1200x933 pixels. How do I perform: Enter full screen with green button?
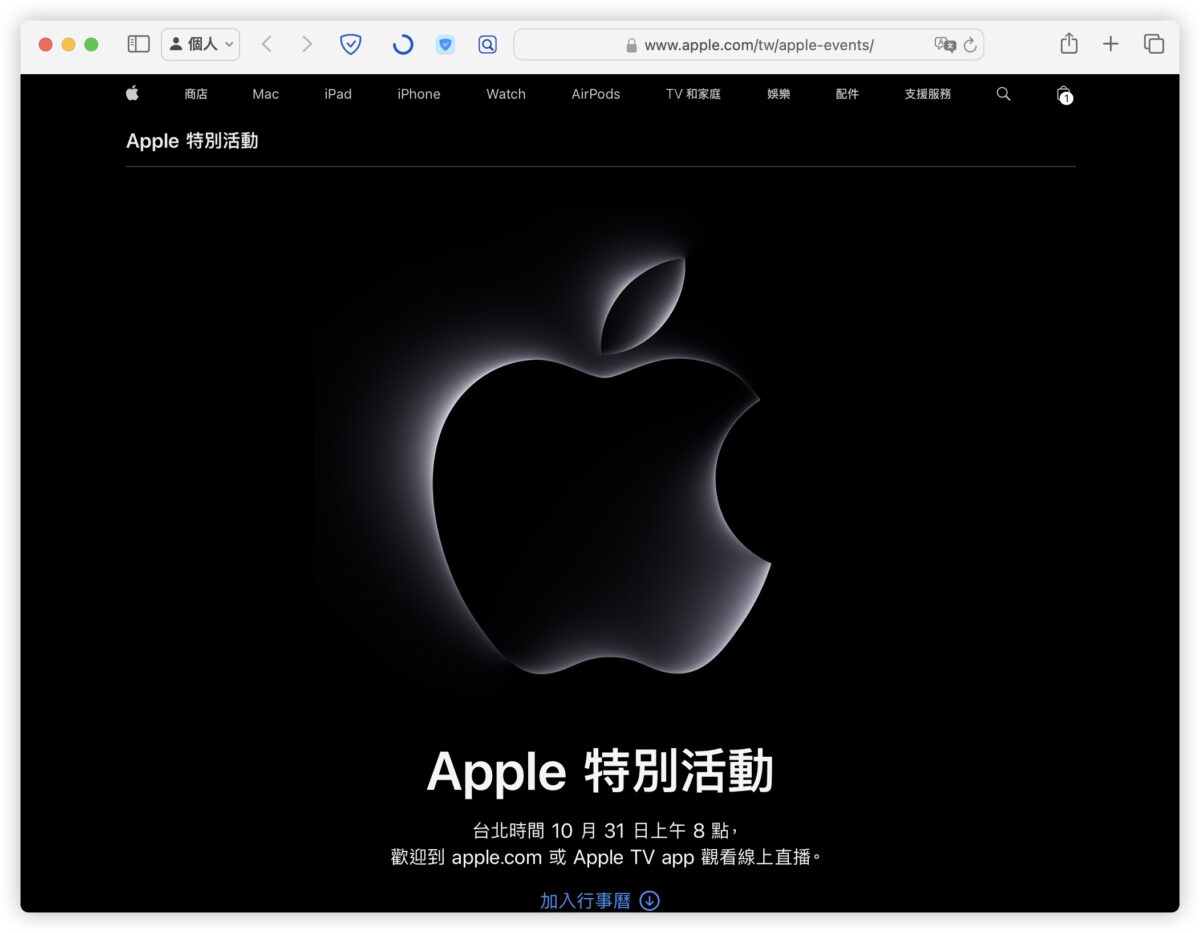tap(91, 44)
